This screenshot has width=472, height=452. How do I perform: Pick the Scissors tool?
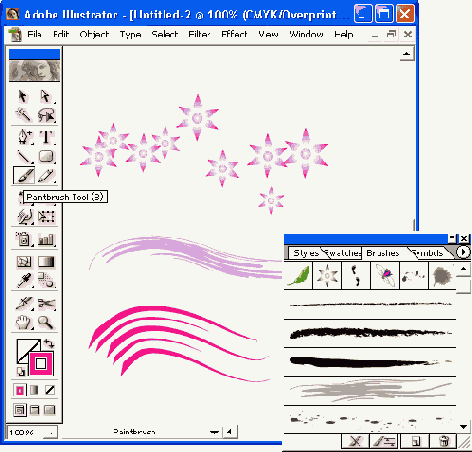click(46, 303)
